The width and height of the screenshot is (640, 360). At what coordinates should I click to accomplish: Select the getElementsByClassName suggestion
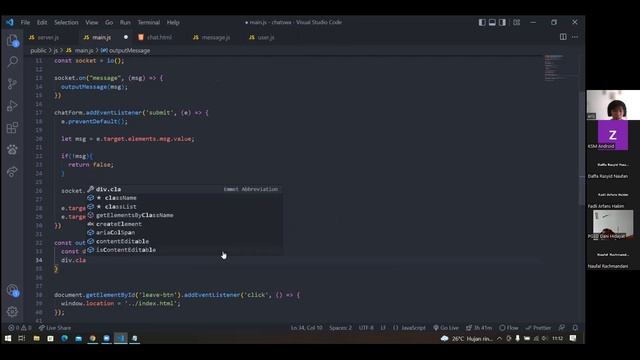(184, 215)
